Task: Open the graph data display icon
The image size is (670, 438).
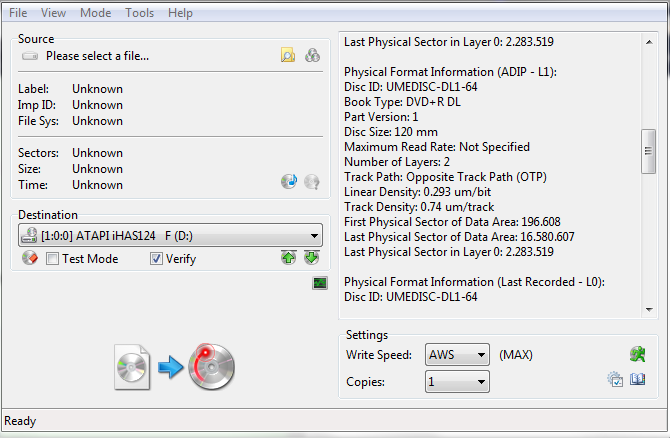Action: coord(320,283)
